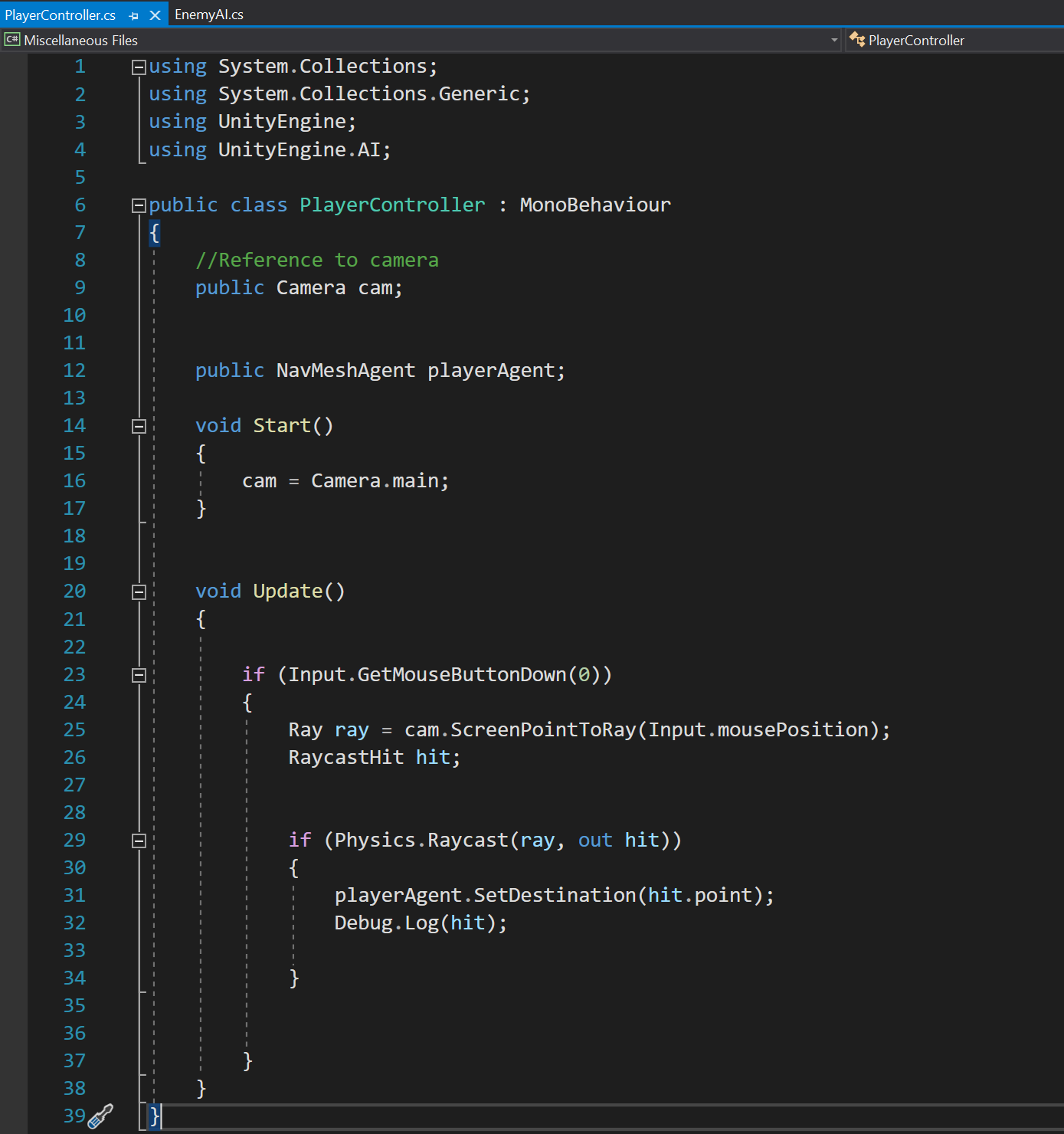Viewport: 1064px width, 1134px height.
Task: Open the PlayerController type dropdown
Action: tap(954, 40)
